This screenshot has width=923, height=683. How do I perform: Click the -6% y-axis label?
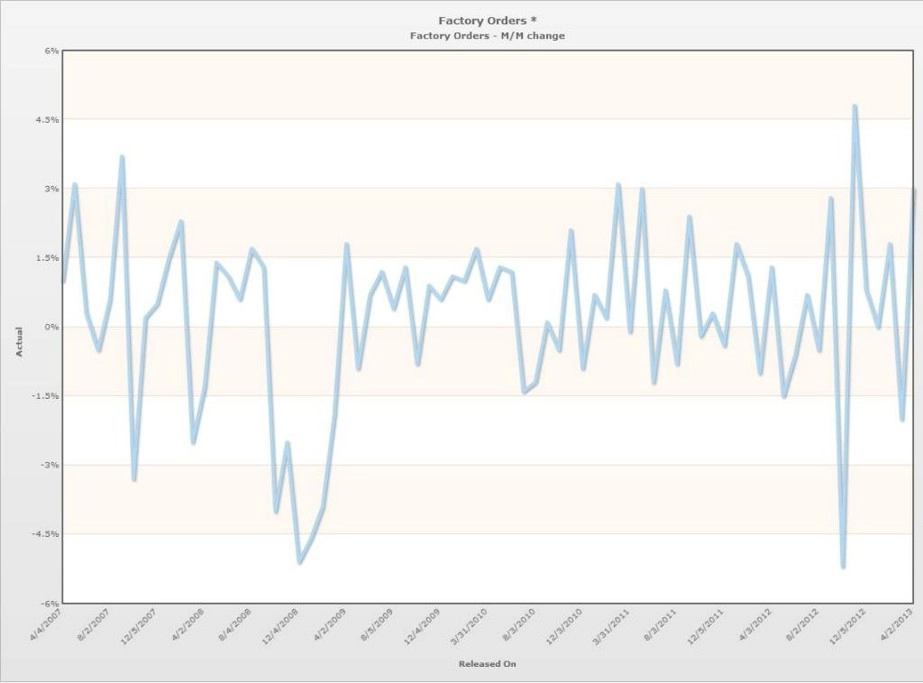click(x=50, y=604)
